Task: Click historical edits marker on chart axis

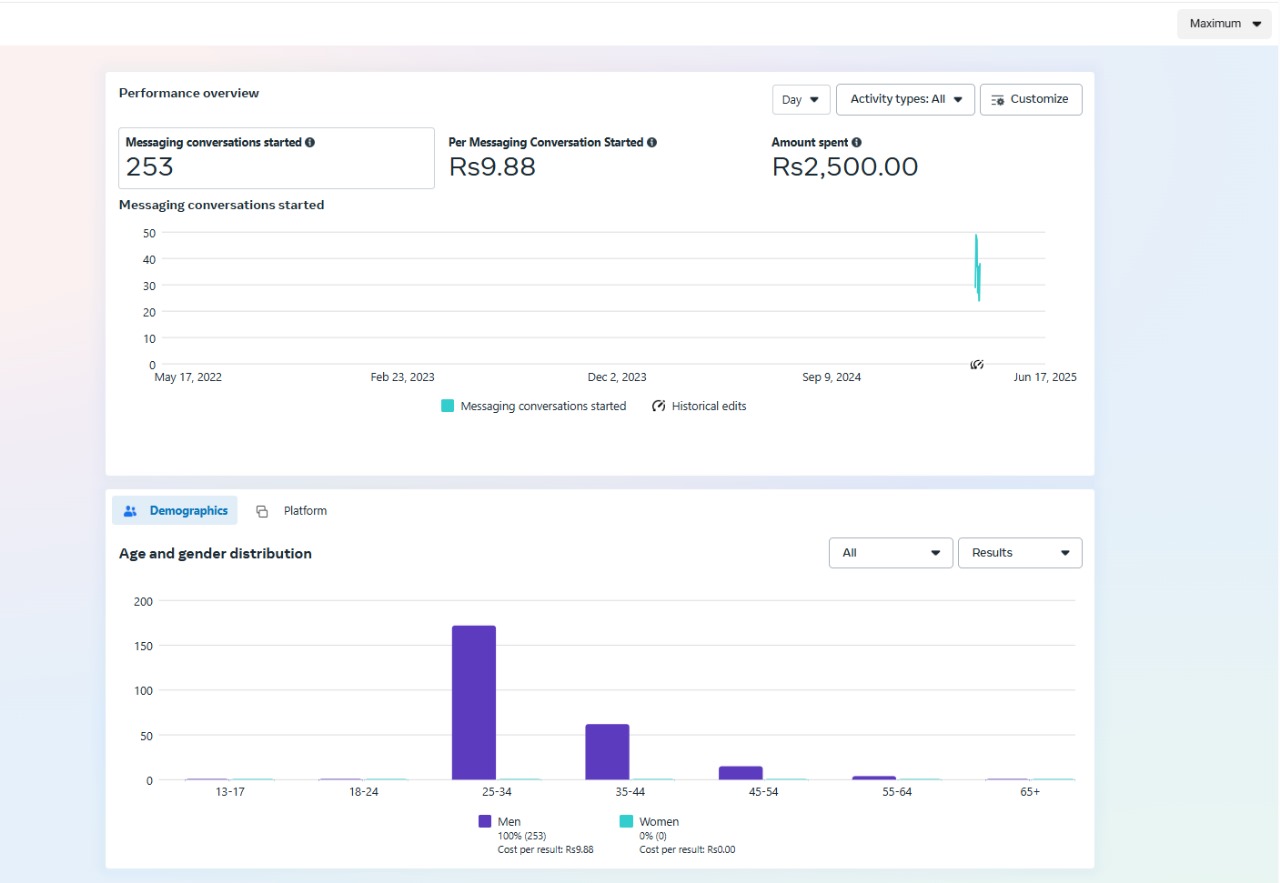Action: tap(977, 365)
